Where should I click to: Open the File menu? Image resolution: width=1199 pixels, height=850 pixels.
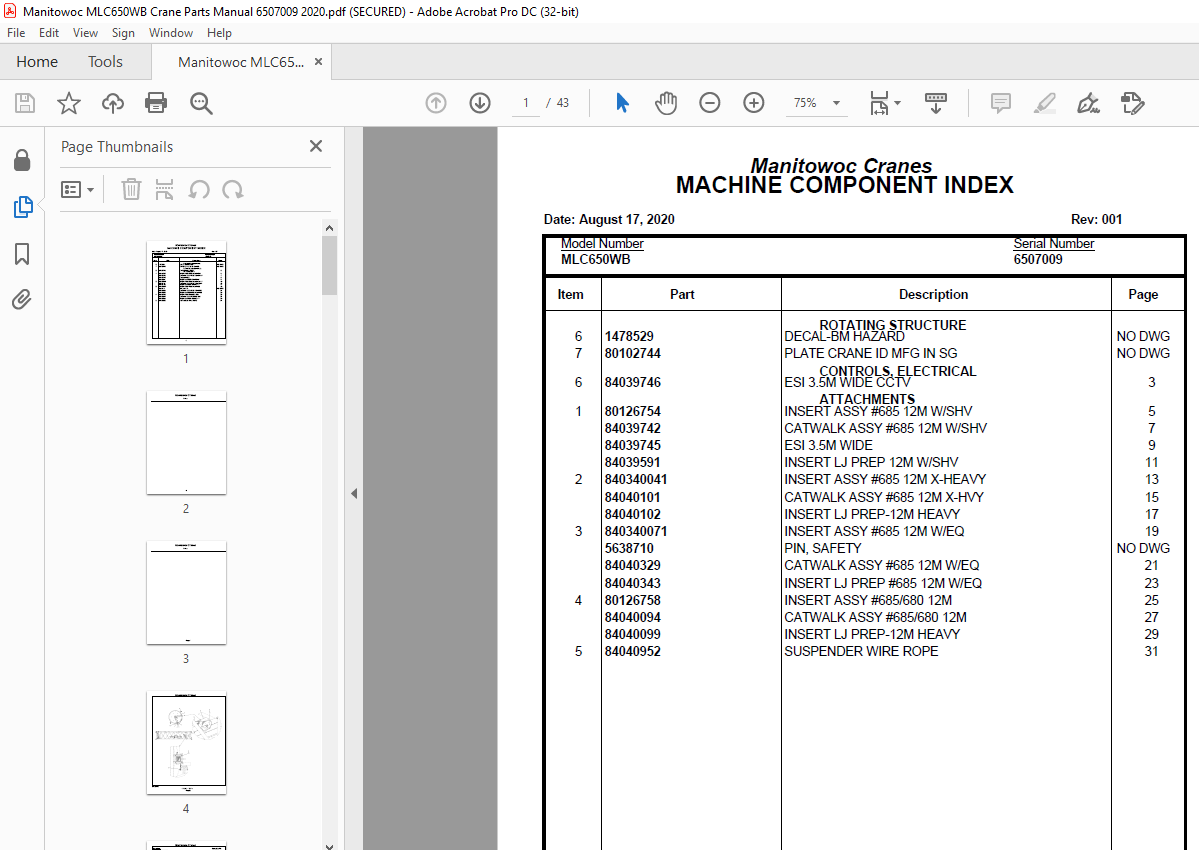point(16,33)
